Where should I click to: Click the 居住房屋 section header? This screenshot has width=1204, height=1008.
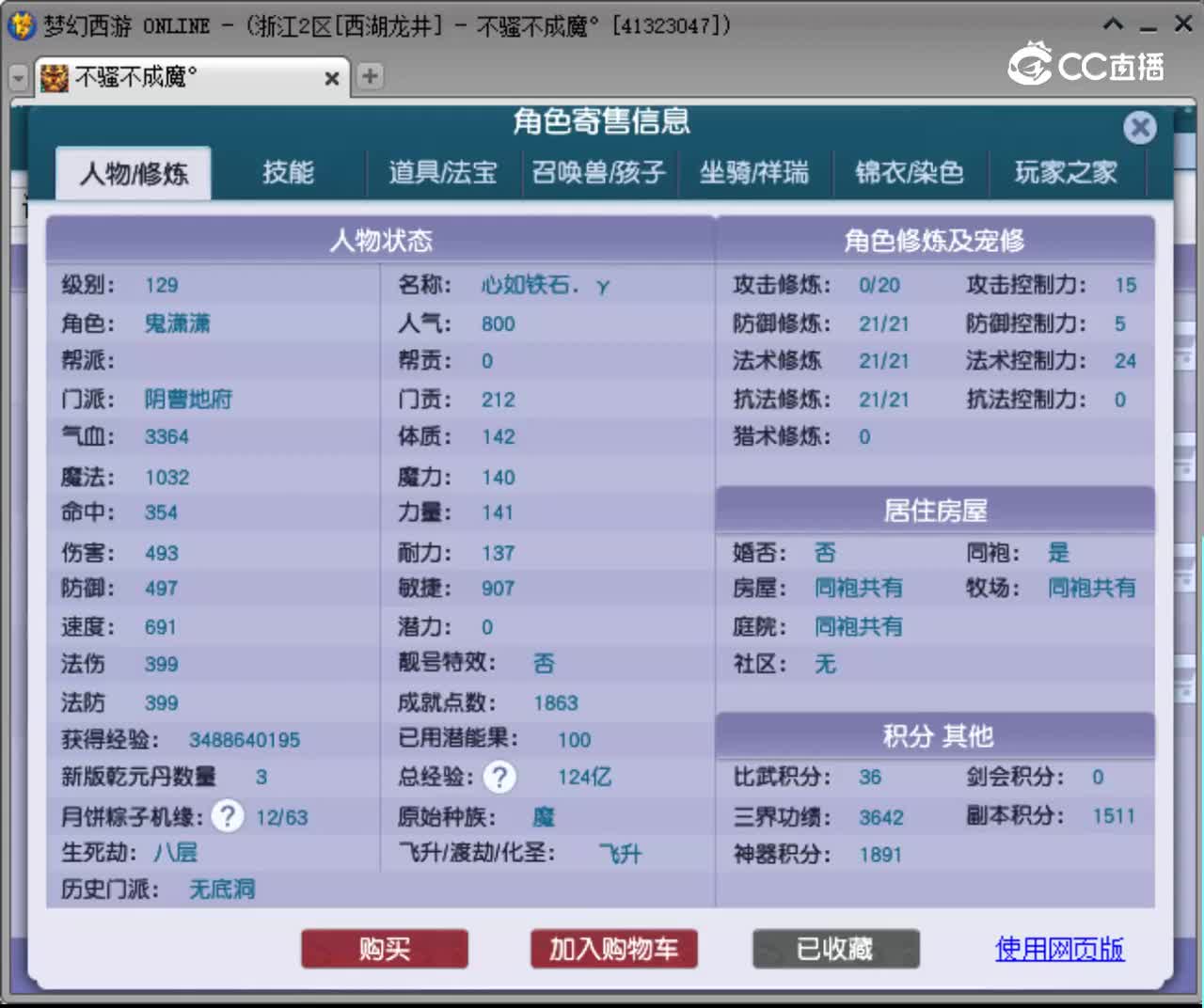(935, 511)
